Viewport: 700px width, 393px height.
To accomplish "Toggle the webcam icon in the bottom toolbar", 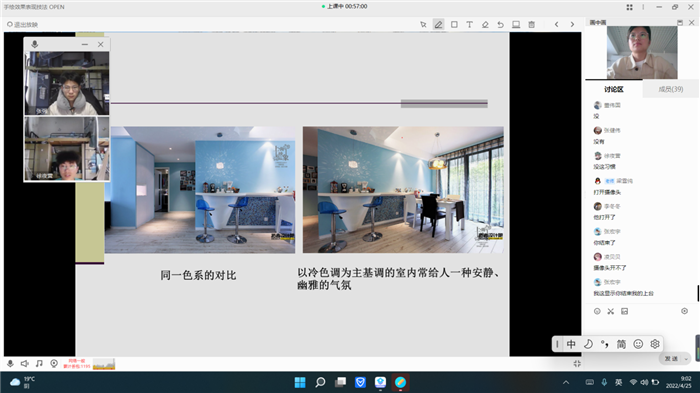I will 54,364.
